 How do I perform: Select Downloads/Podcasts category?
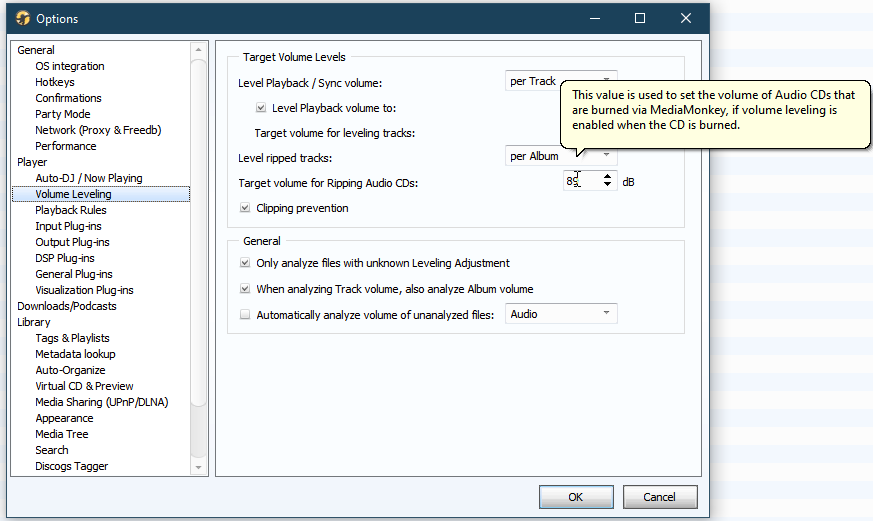click(x=66, y=306)
